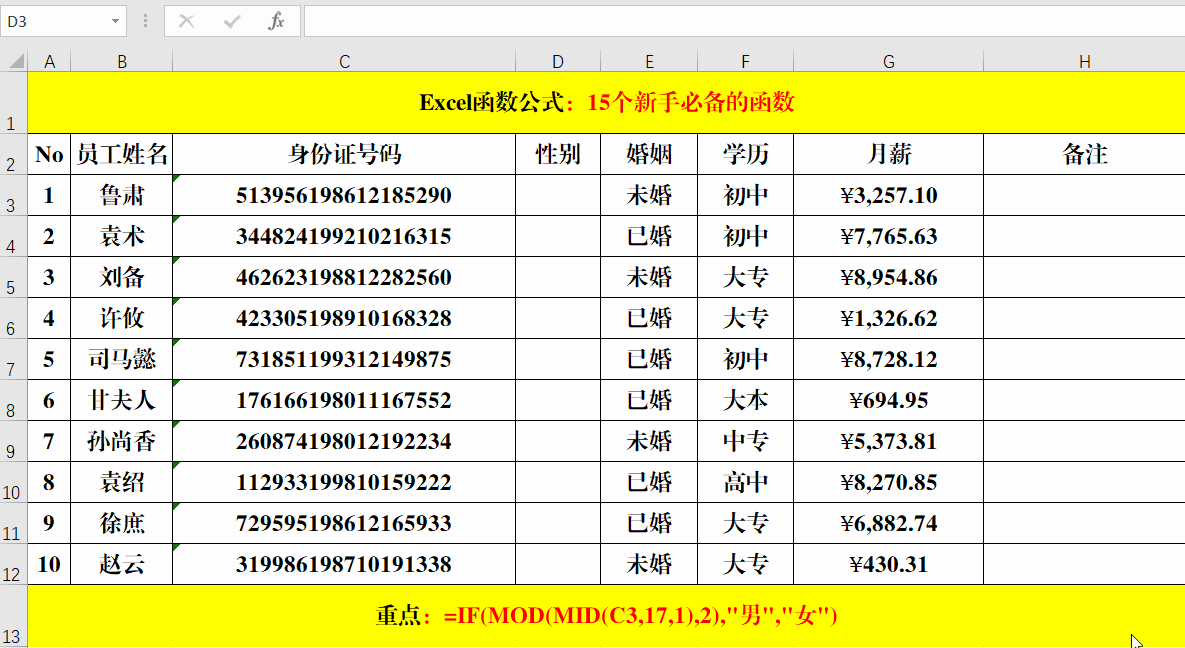Click the name cell '孙尚香'
This screenshot has width=1185, height=648.
[x=122, y=441]
